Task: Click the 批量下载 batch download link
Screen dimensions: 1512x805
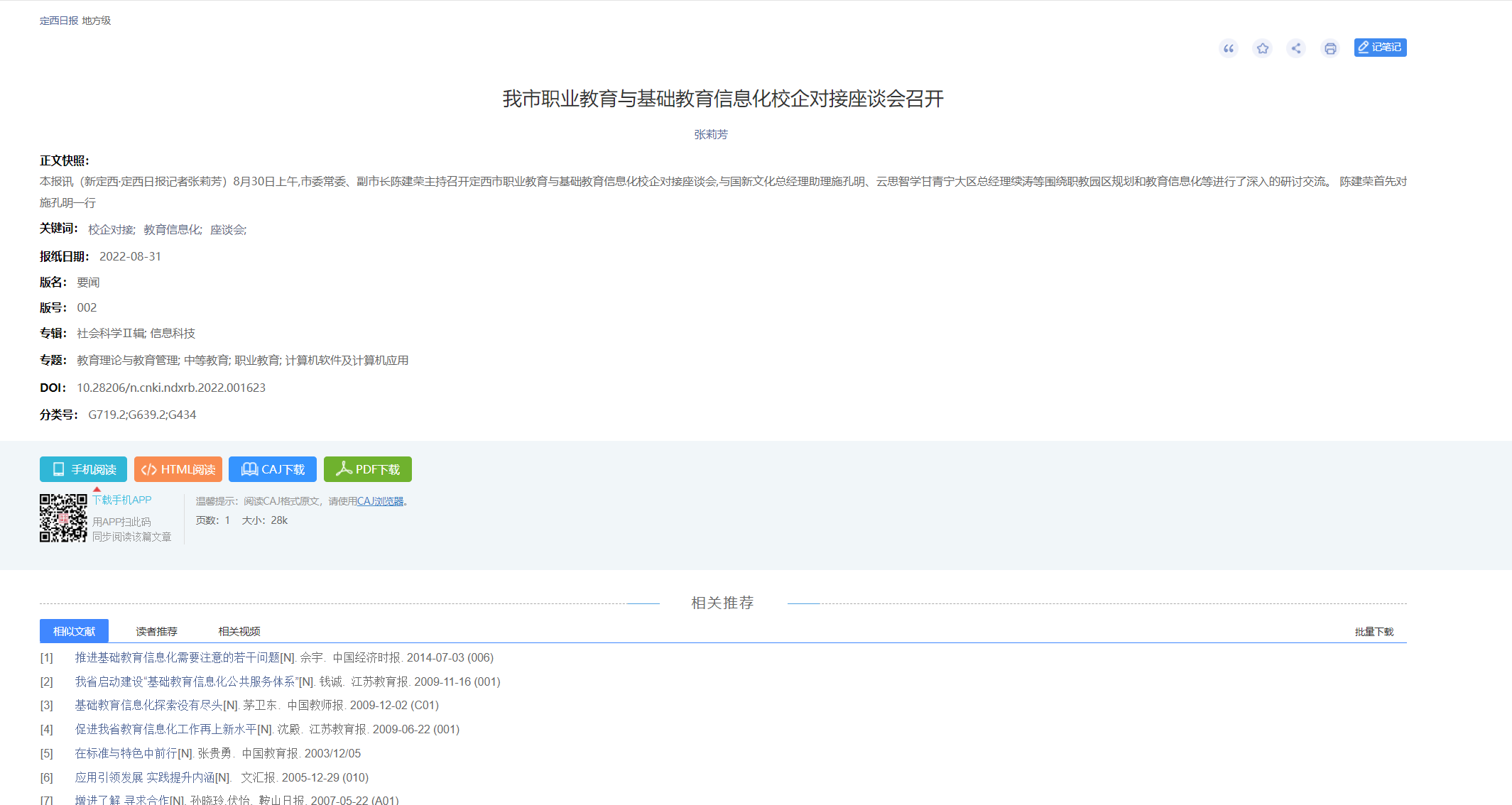Action: coord(1374,632)
